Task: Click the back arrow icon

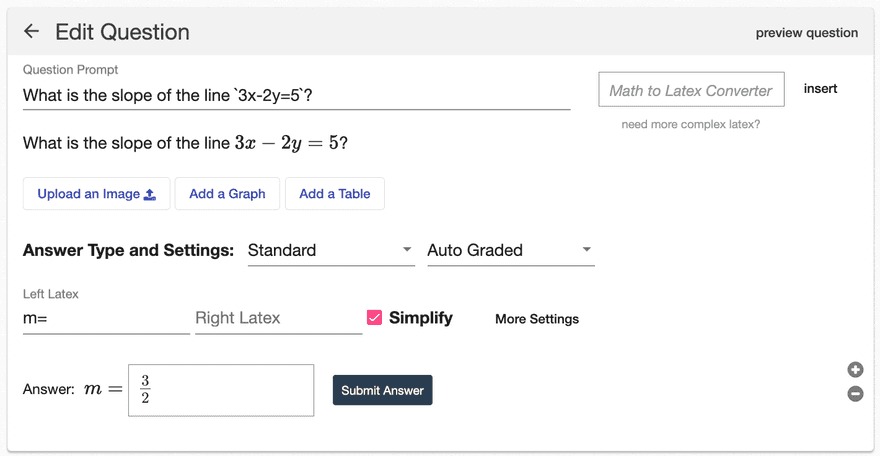Action: (x=31, y=31)
